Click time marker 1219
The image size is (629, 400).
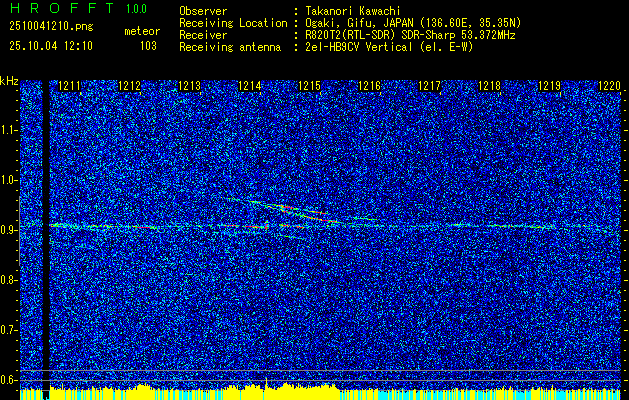pos(549,86)
